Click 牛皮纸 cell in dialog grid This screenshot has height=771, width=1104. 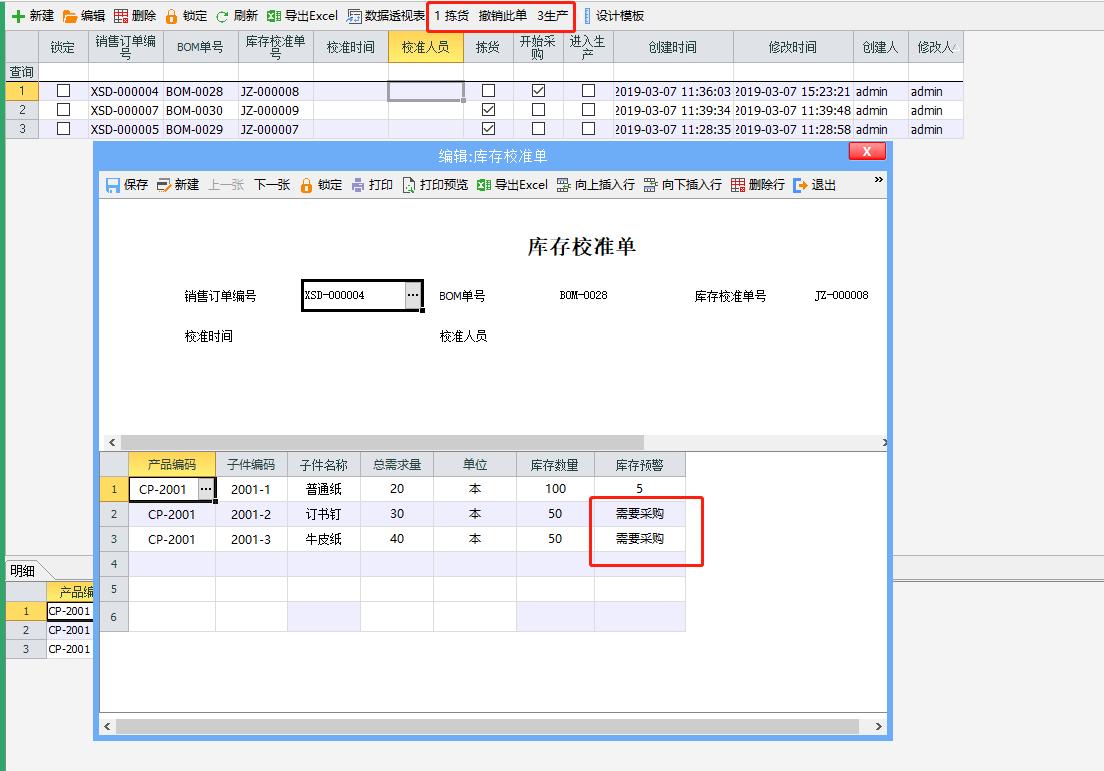pos(324,539)
